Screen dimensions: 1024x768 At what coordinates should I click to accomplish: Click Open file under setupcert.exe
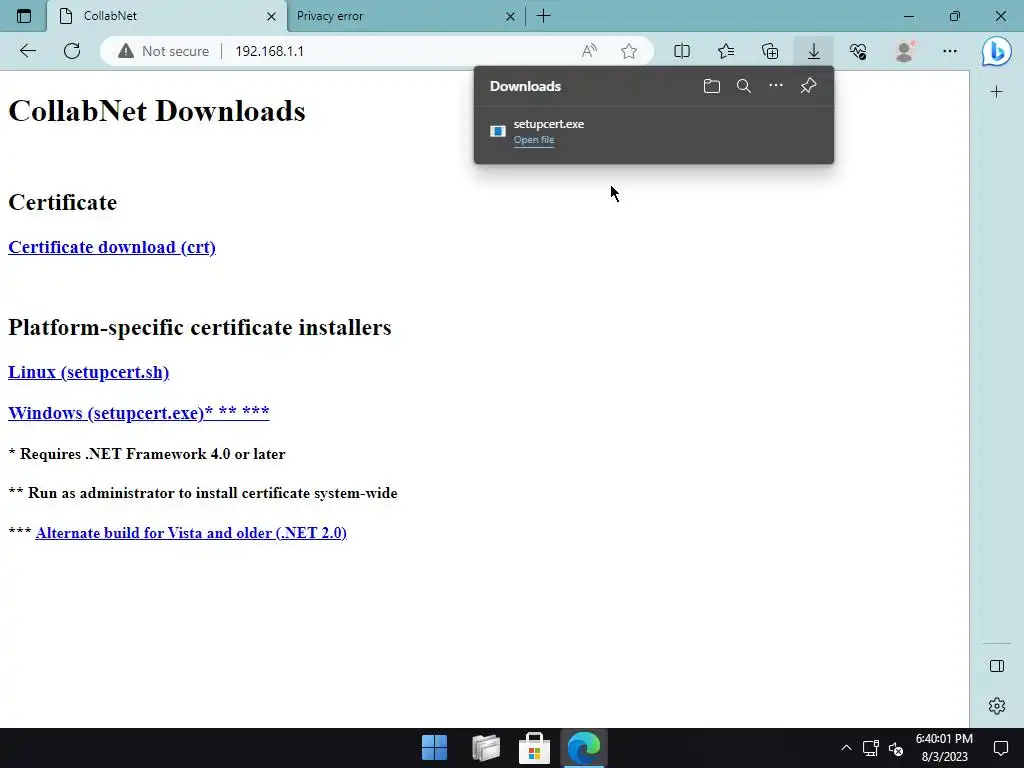click(534, 140)
